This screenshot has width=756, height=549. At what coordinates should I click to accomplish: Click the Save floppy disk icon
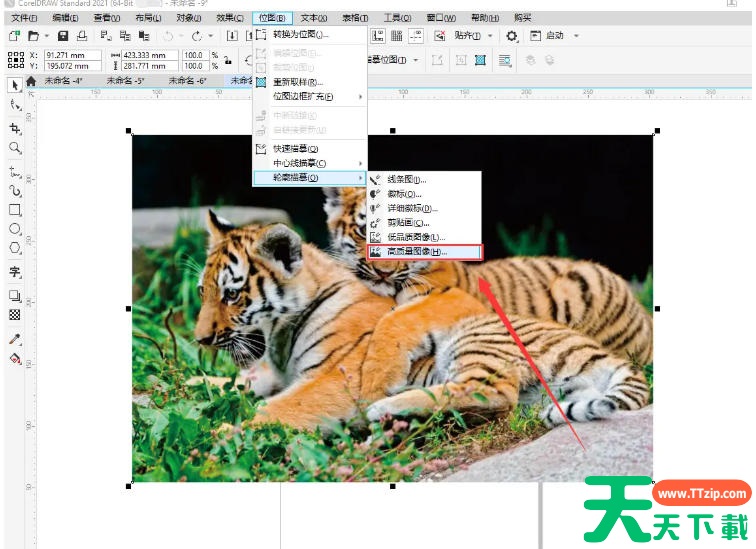(64, 36)
